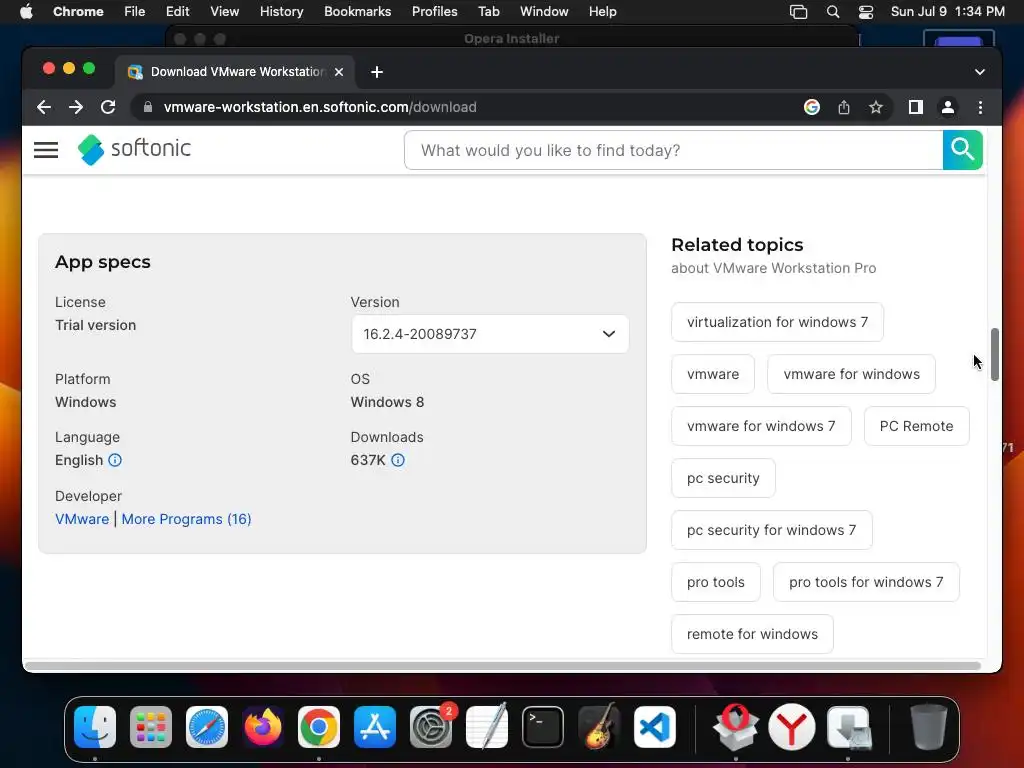The height and width of the screenshot is (768, 1024).
Task: Open Control Center in the menu bar
Action: (866, 12)
